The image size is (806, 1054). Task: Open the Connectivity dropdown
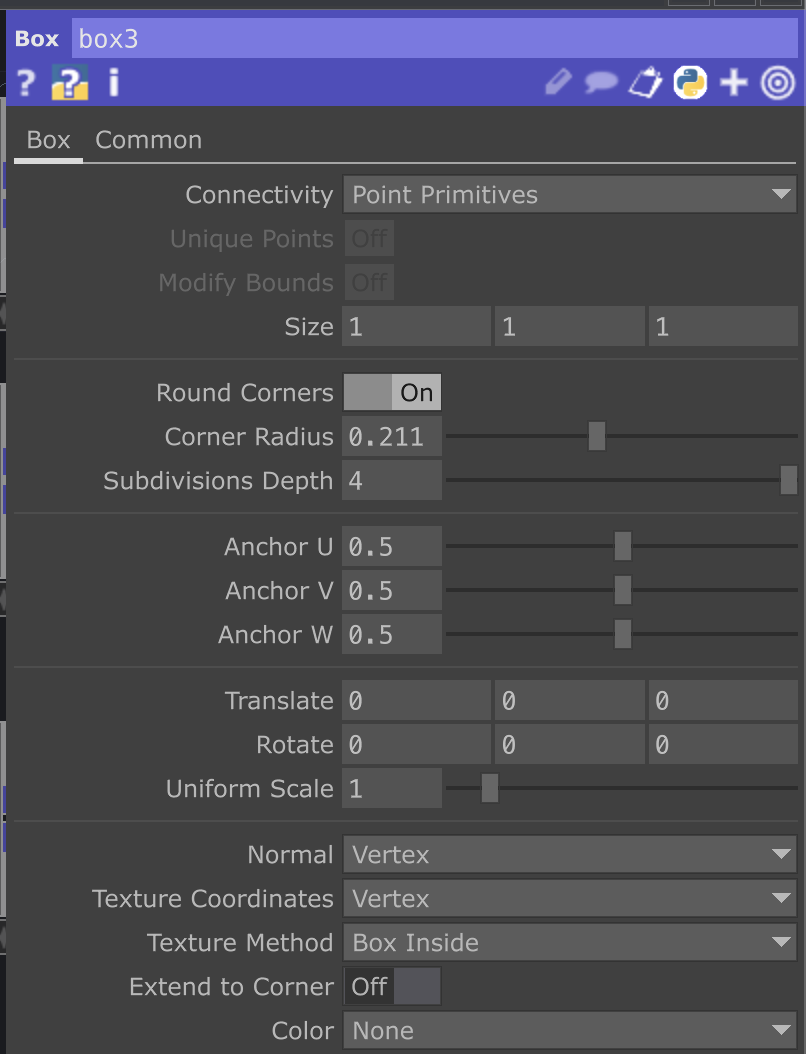pyautogui.click(x=569, y=195)
